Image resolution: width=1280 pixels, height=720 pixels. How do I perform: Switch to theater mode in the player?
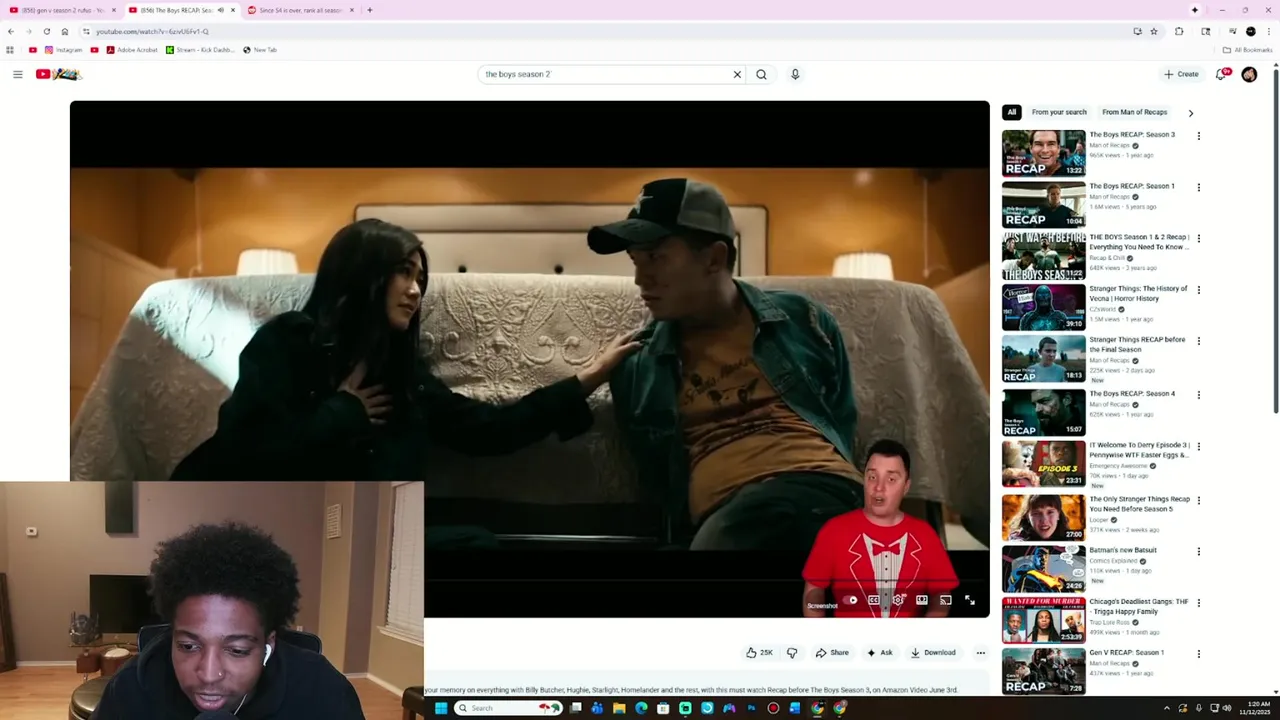tap(922, 600)
